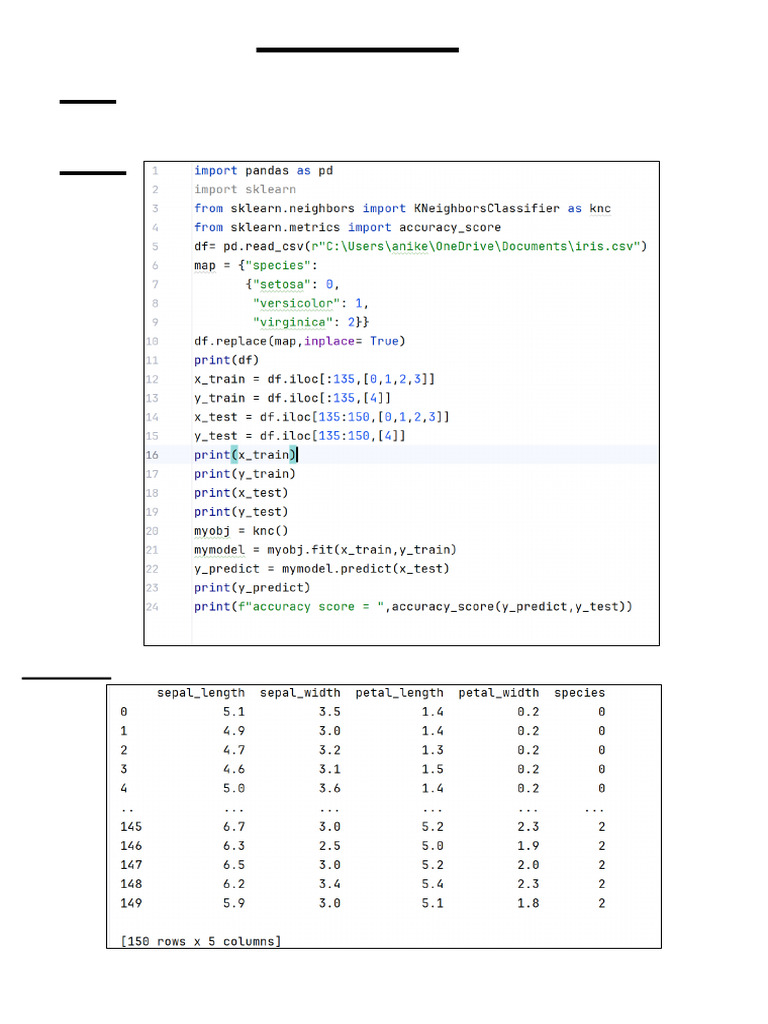Click the print(x_test) line

(x=241, y=492)
